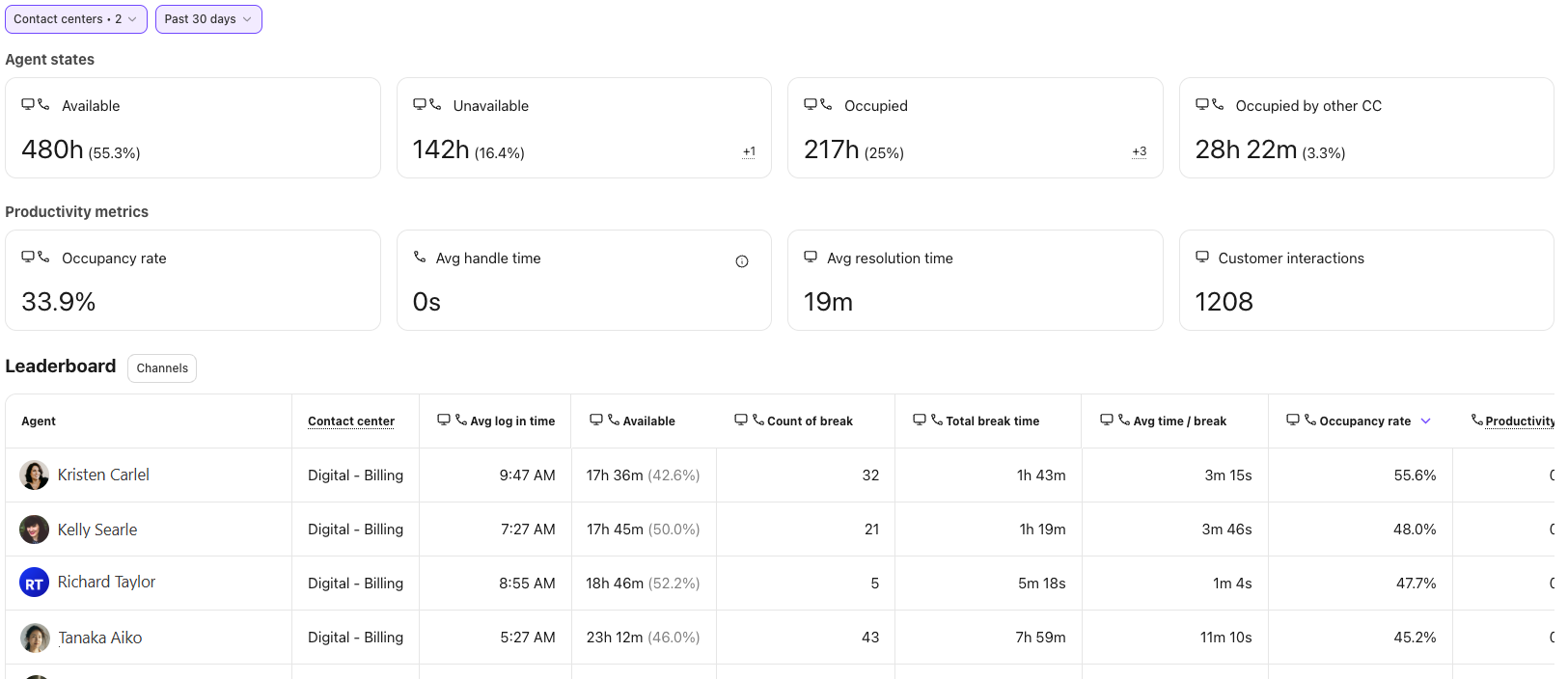Select the 217h Occupied value
The height and width of the screenshot is (679, 1568).
832,149
